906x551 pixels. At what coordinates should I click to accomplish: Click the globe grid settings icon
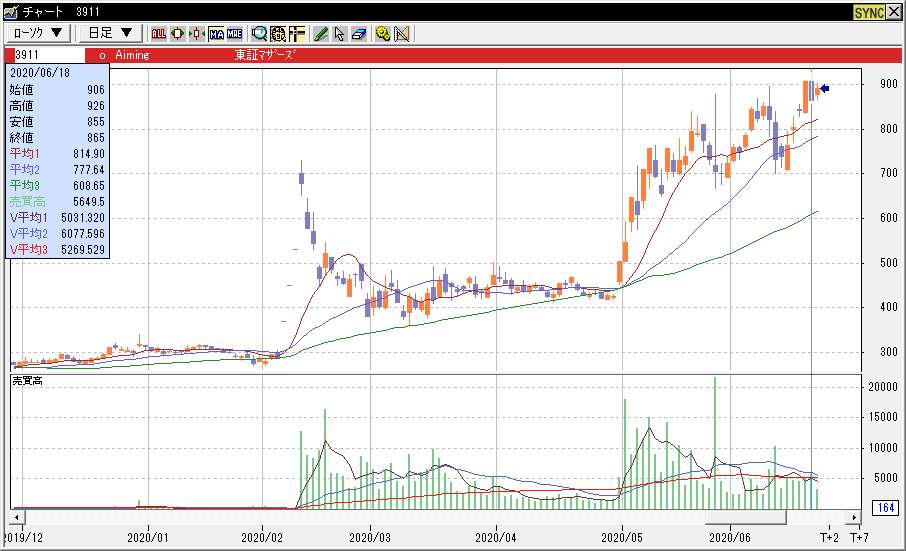click(x=278, y=33)
